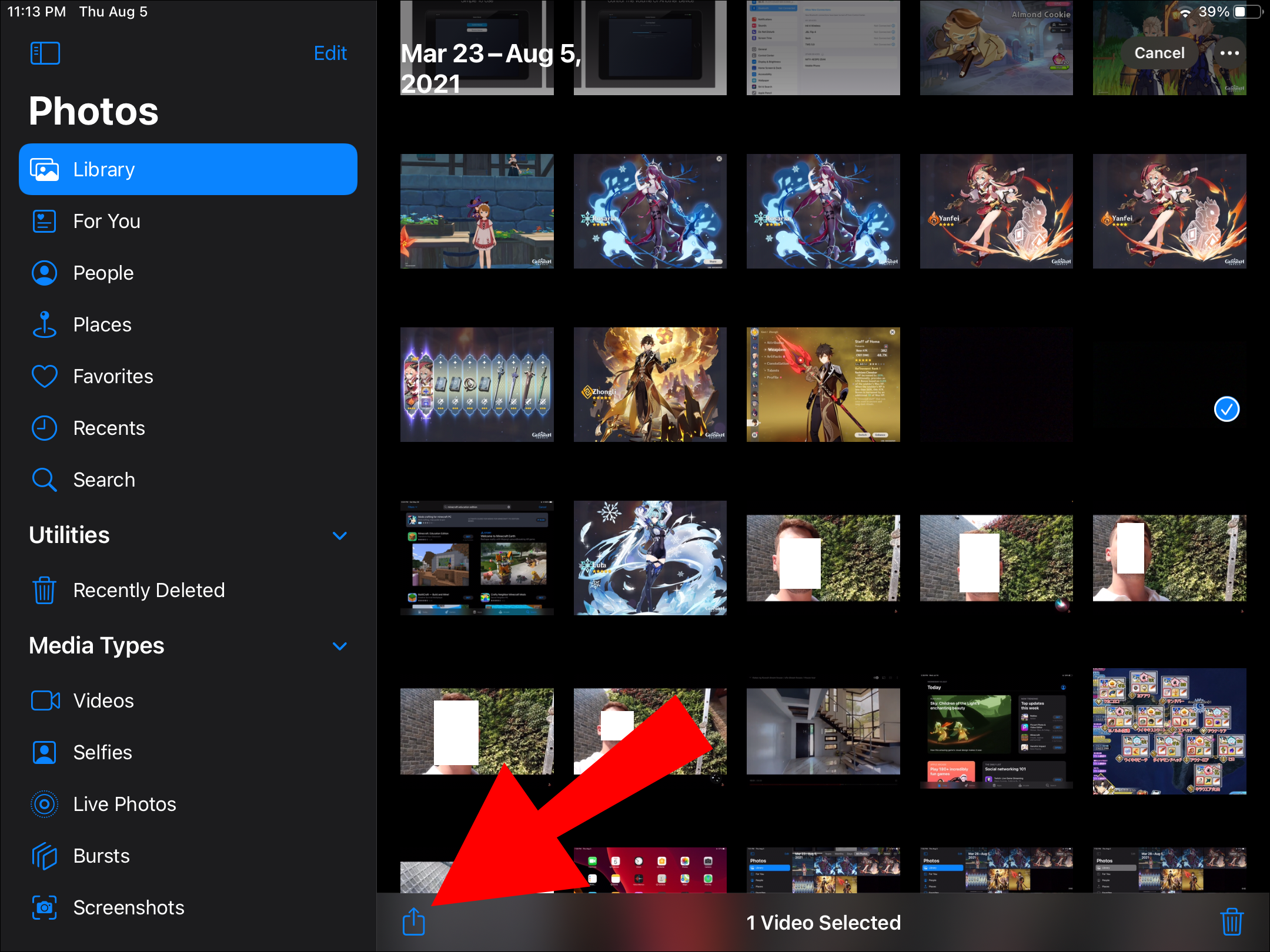Select the Library sidebar item
The height and width of the screenshot is (952, 1270).
click(x=188, y=169)
